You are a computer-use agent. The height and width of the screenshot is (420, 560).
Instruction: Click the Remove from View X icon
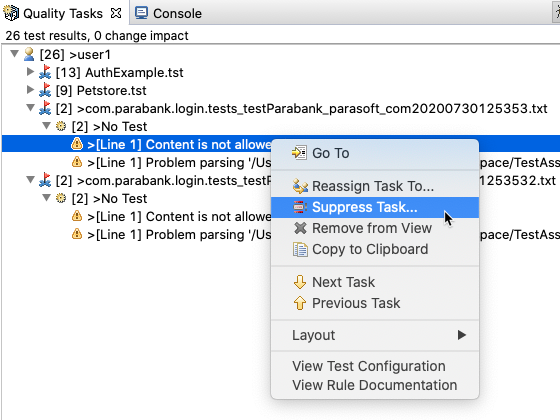click(300, 228)
